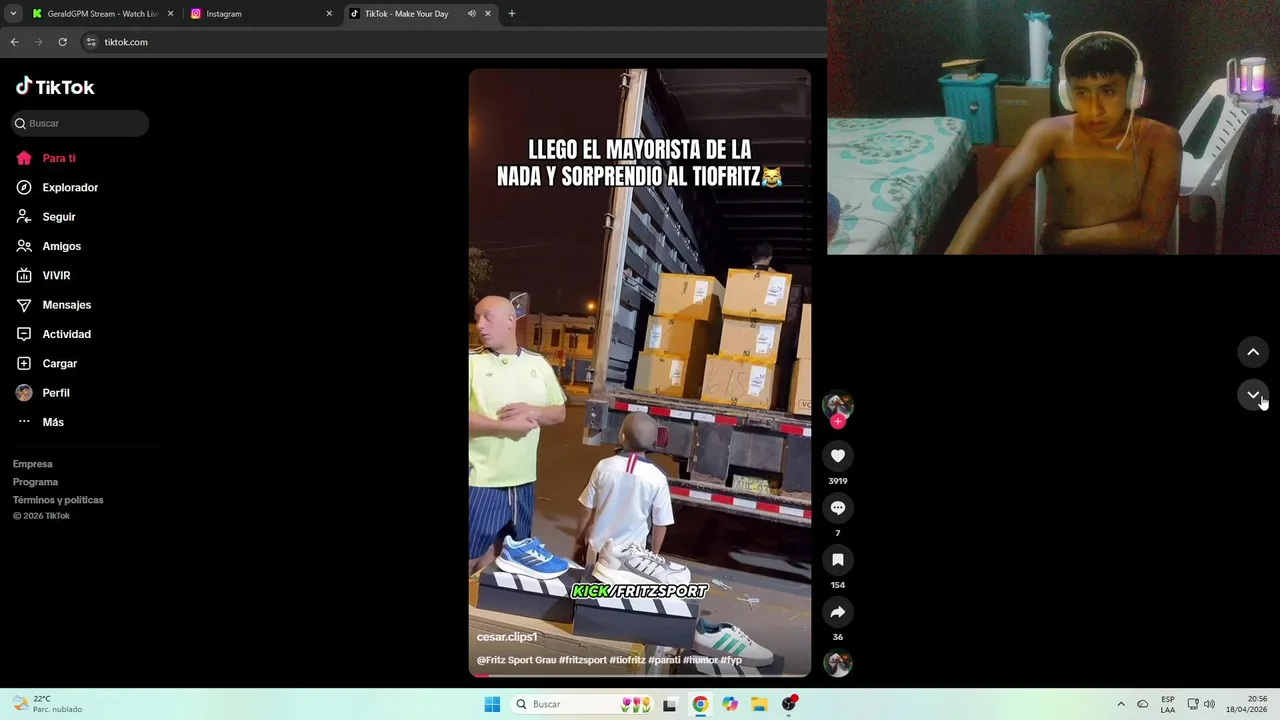Image resolution: width=1280 pixels, height=720 pixels.
Task: Open the Empresa footer link
Action: [33, 464]
